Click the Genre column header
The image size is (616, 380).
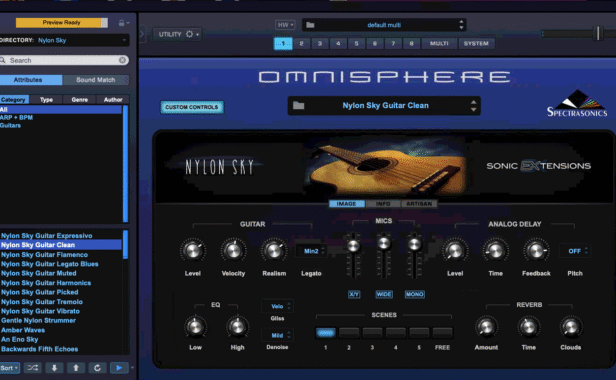pos(80,99)
